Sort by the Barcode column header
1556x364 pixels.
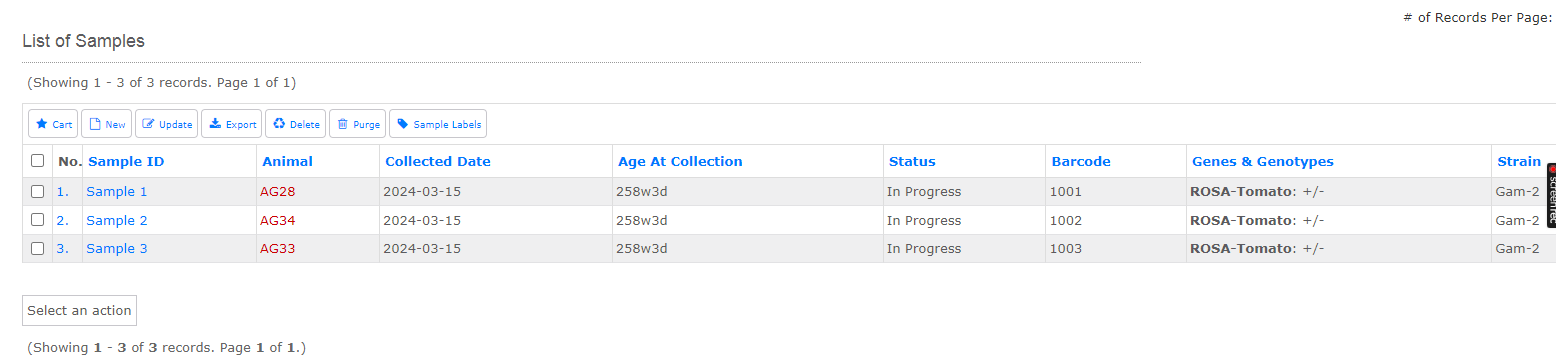(x=1081, y=161)
